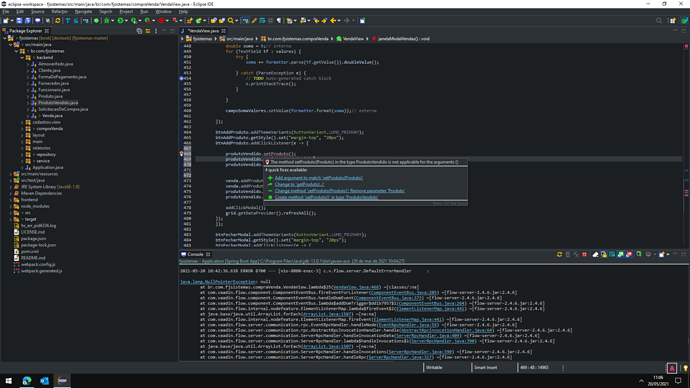Toggle console Scroll Lock icon

[x=604, y=254]
